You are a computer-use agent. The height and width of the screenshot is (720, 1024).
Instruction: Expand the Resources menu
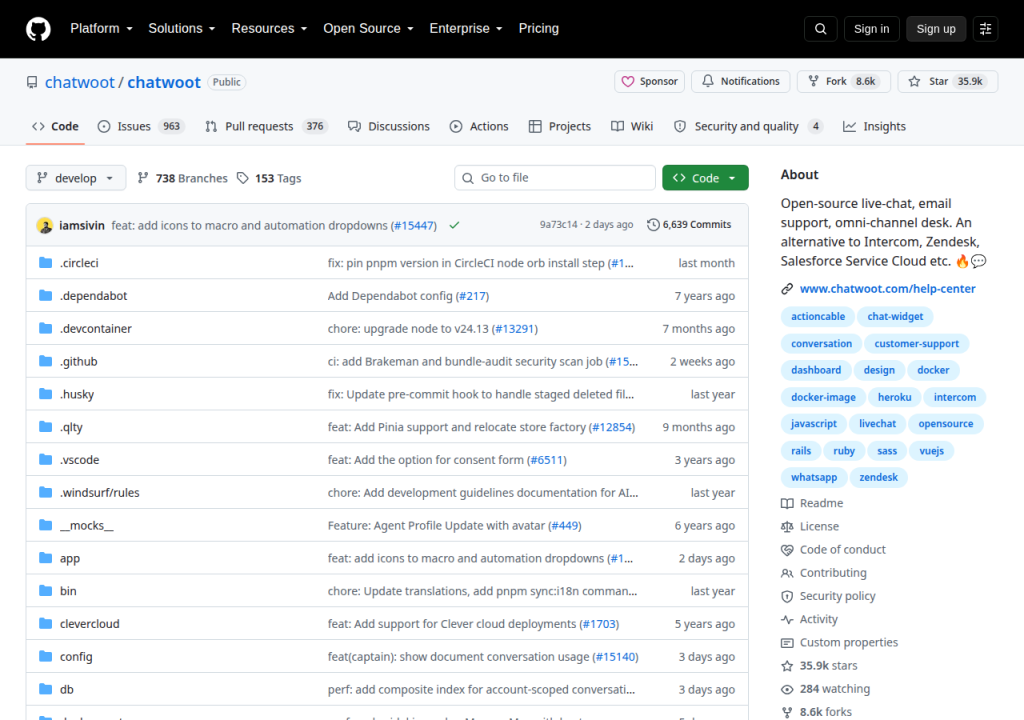coord(269,29)
